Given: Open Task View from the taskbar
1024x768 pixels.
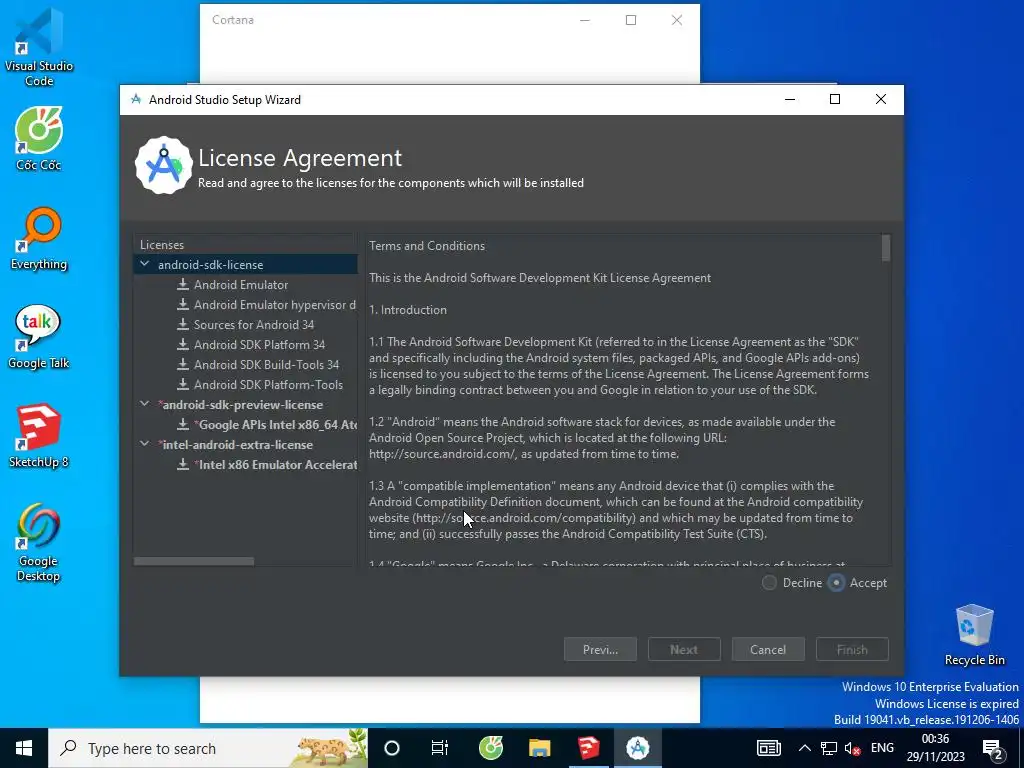Looking at the screenshot, I should click(440, 748).
